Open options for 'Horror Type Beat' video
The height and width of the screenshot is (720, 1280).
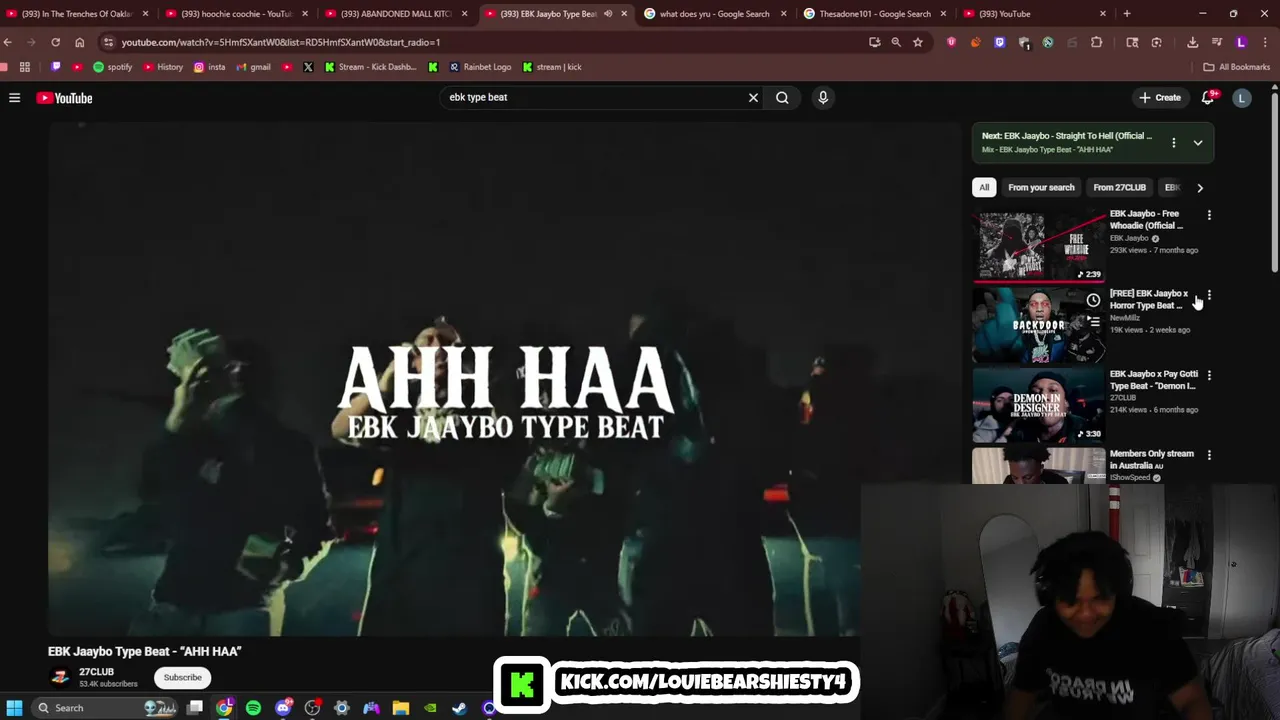click(1209, 295)
